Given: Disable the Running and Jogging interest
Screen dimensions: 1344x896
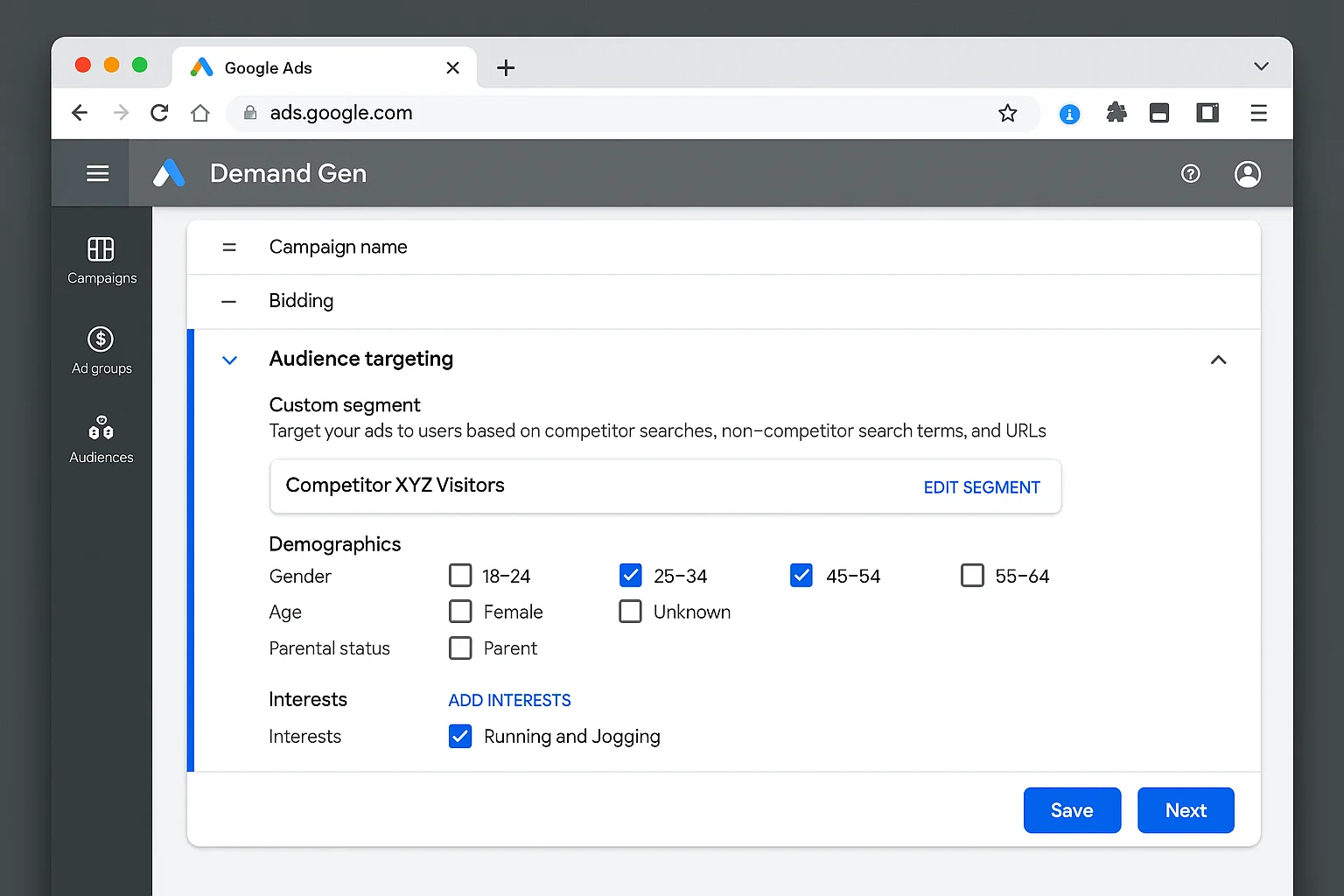Looking at the screenshot, I should 460,736.
